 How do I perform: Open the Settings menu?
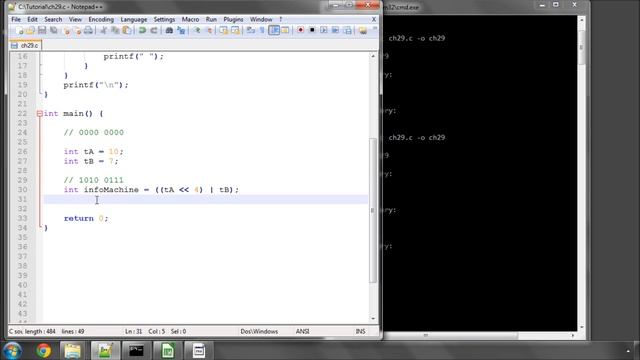coord(164,19)
